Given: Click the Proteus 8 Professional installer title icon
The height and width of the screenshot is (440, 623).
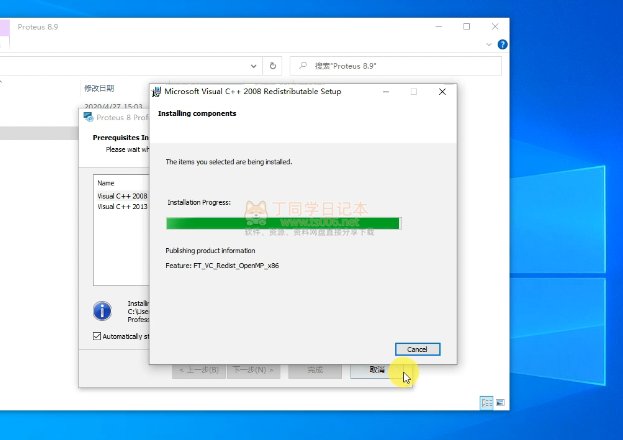Looking at the screenshot, I should pyautogui.click(x=88, y=117).
